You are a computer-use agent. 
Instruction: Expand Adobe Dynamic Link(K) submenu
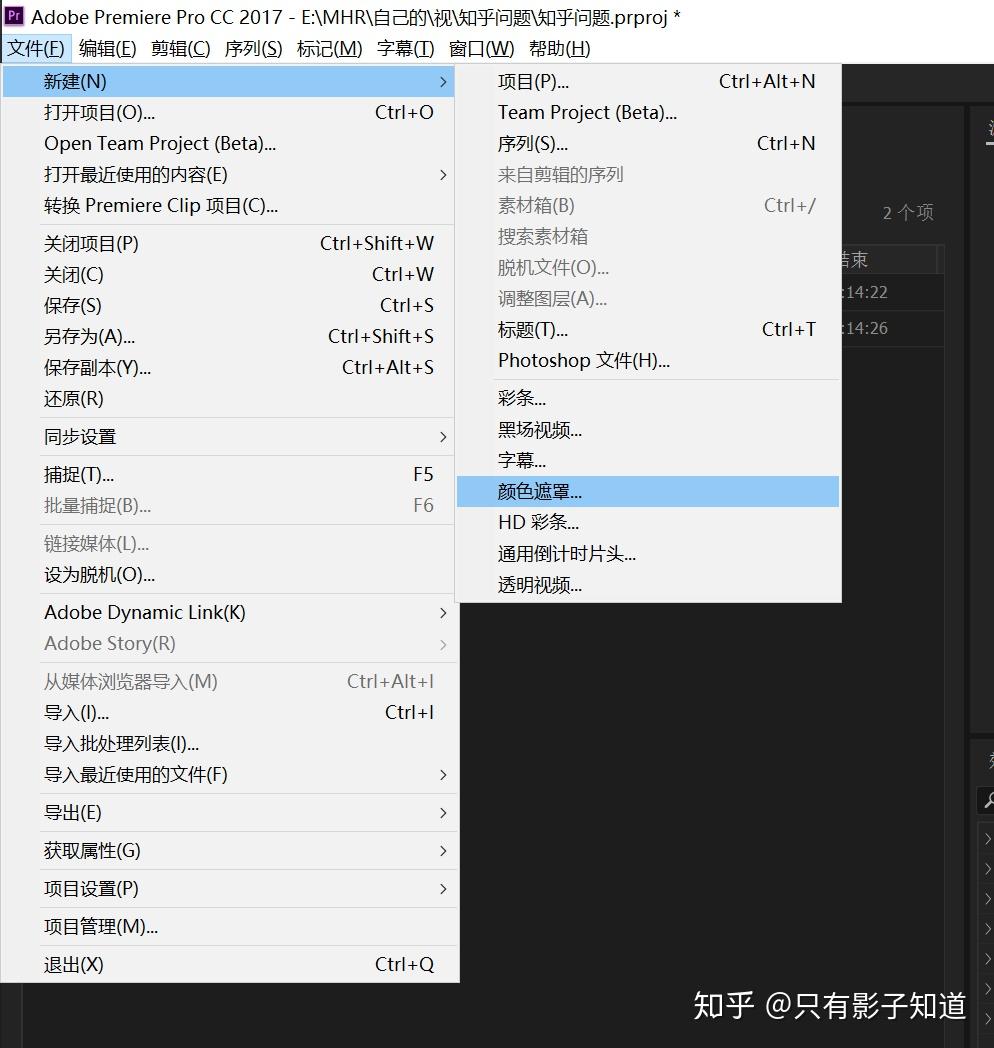(443, 613)
